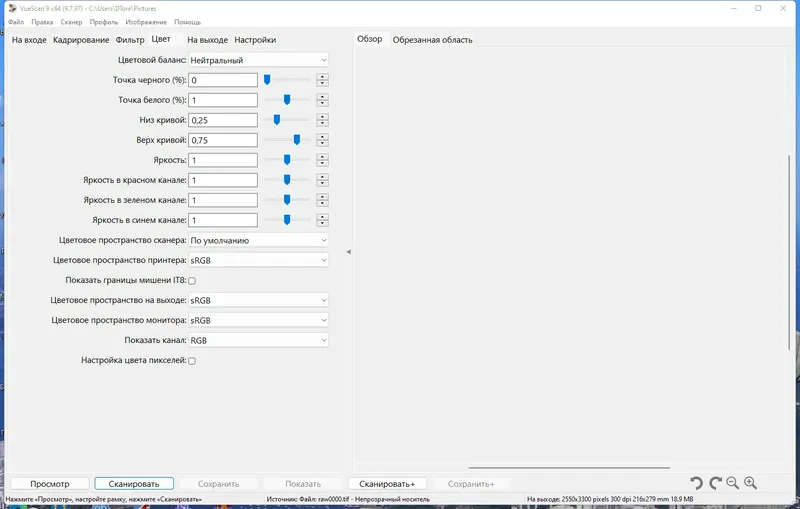Click the Яркость spinner control
Image resolution: width=800 pixels, height=509 pixels.
pos(322,160)
